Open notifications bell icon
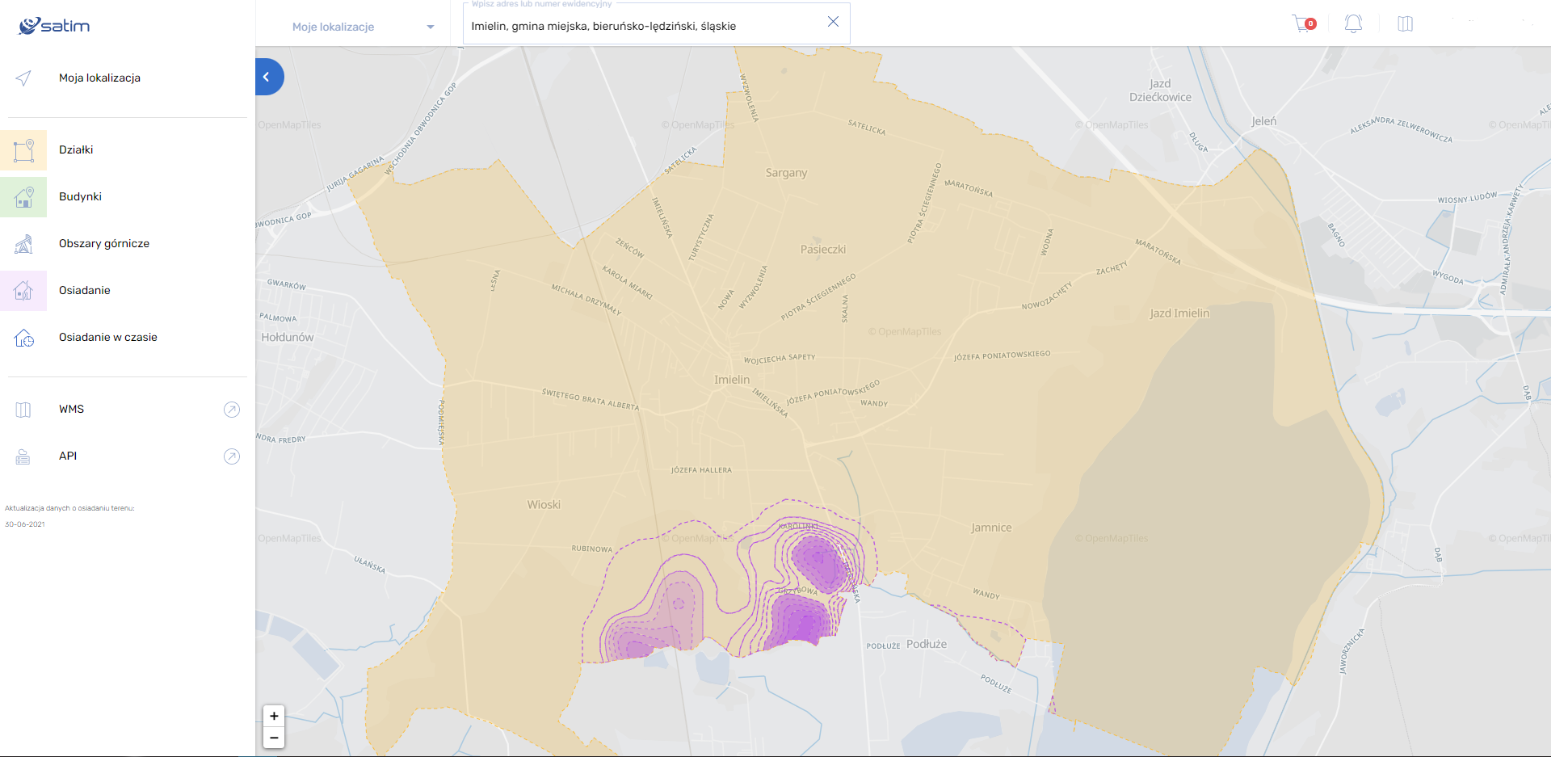This screenshot has width=1568, height=757. tap(1353, 23)
